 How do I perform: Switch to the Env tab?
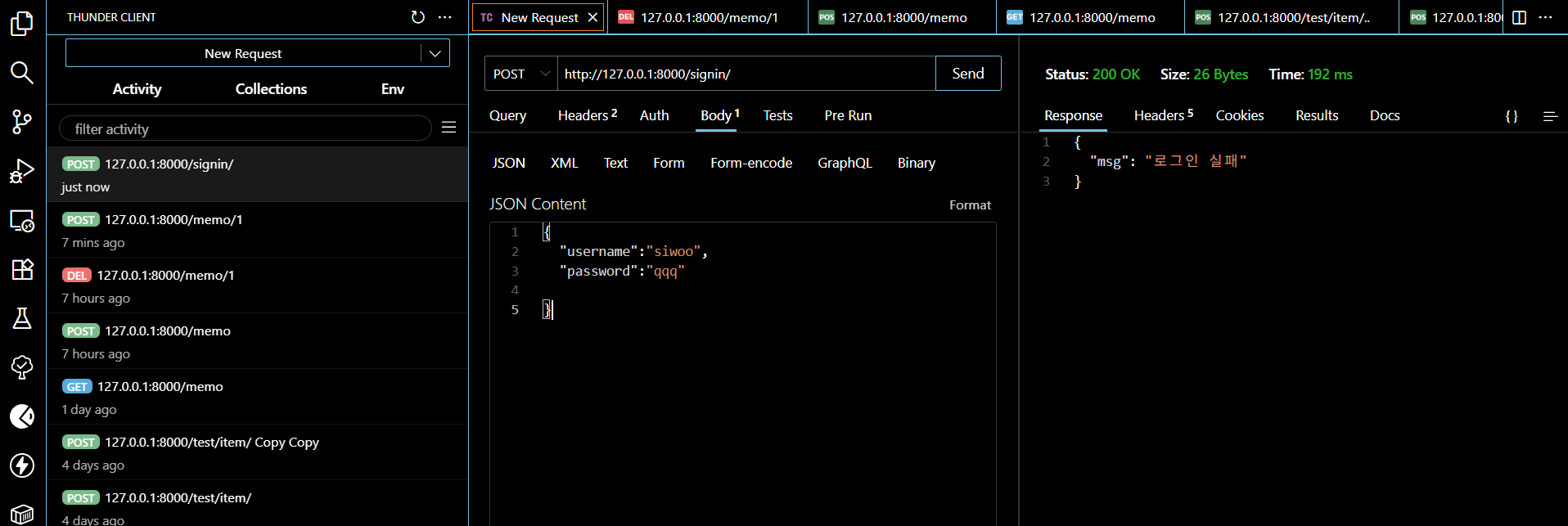[x=393, y=89]
